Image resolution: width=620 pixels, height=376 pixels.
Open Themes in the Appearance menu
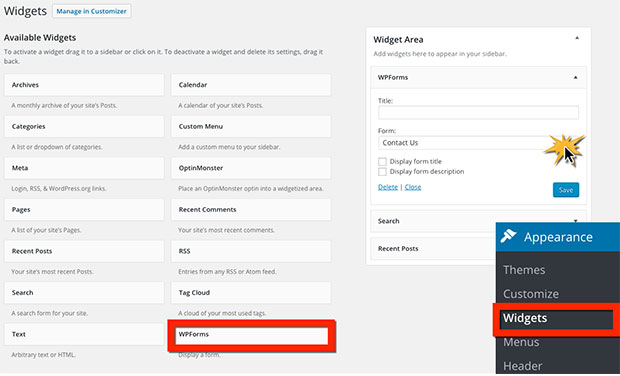tap(524, 270)
